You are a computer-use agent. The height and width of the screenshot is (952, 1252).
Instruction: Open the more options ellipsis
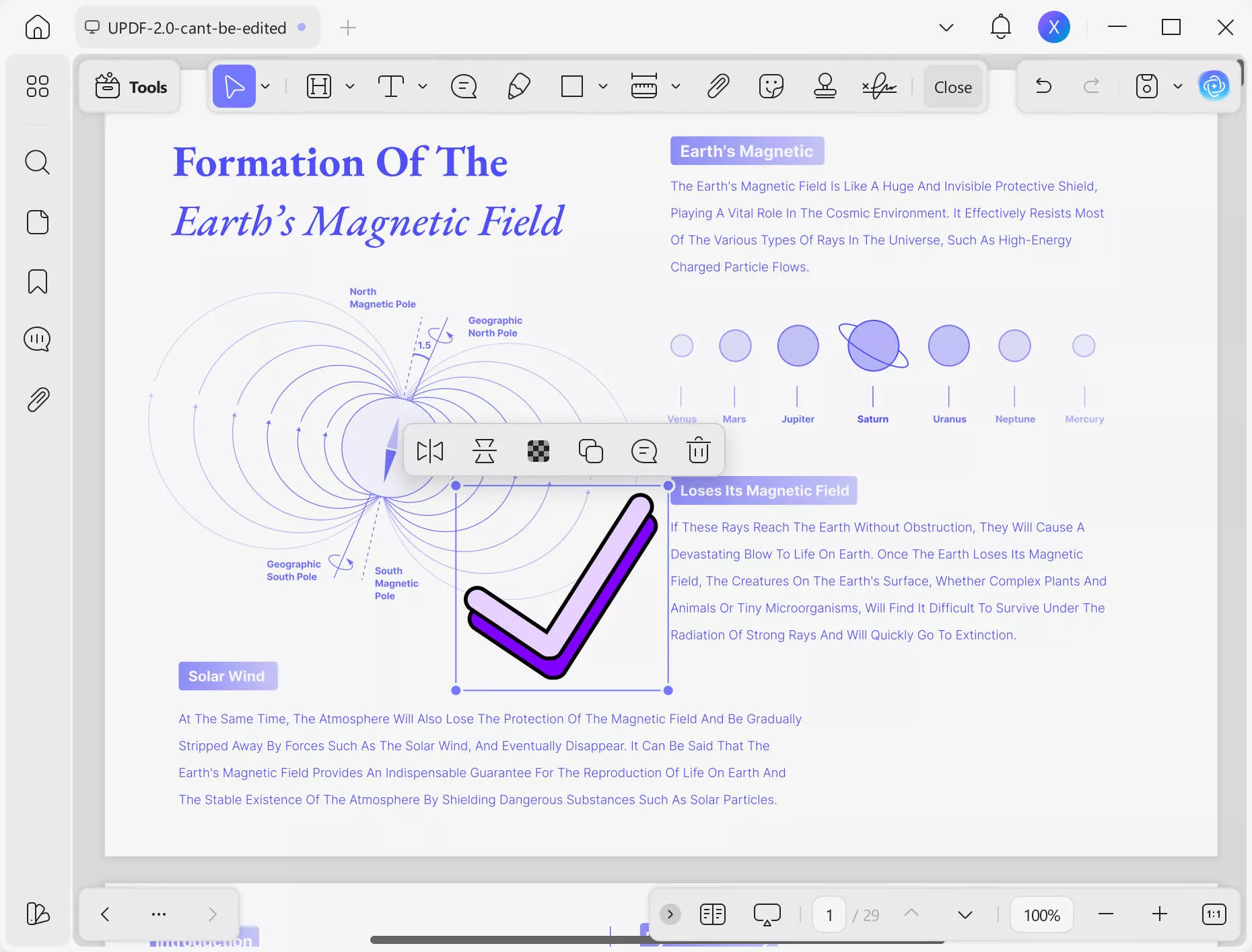pyautogui.click(x=159, y=914)
